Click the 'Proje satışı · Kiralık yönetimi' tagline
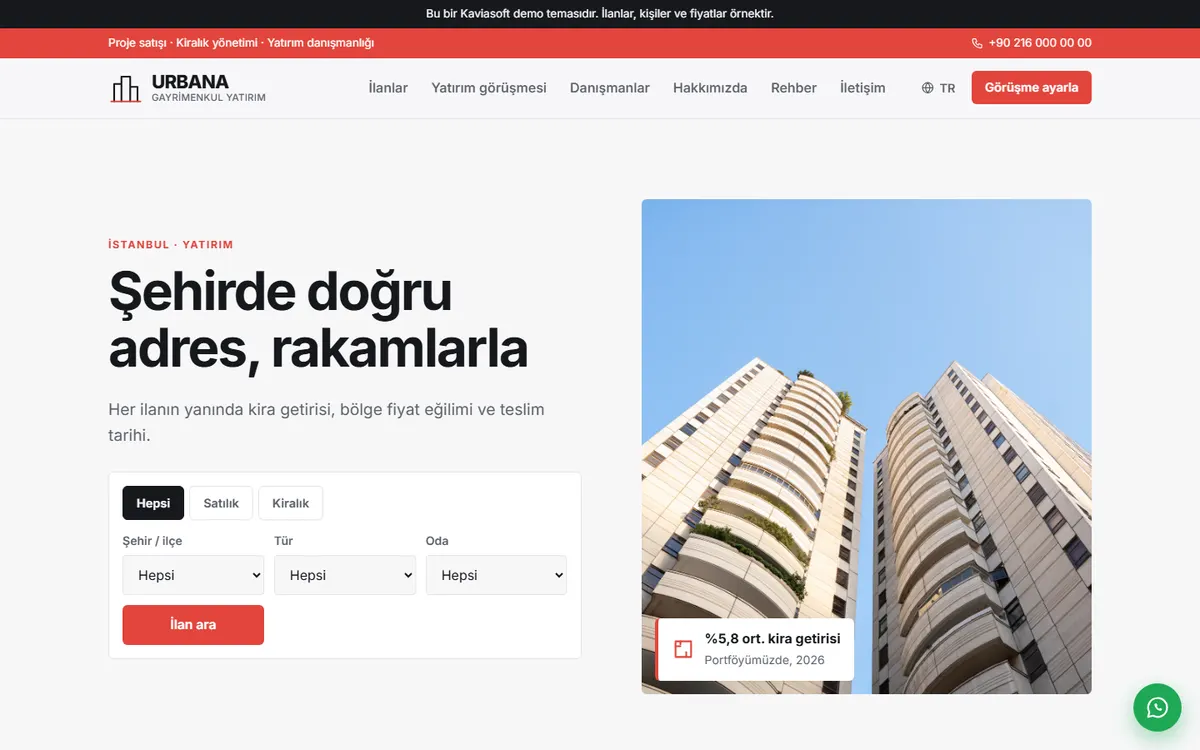Image resolution: width=1200 pixels, height=750 pixels. [x=241, y=43]
